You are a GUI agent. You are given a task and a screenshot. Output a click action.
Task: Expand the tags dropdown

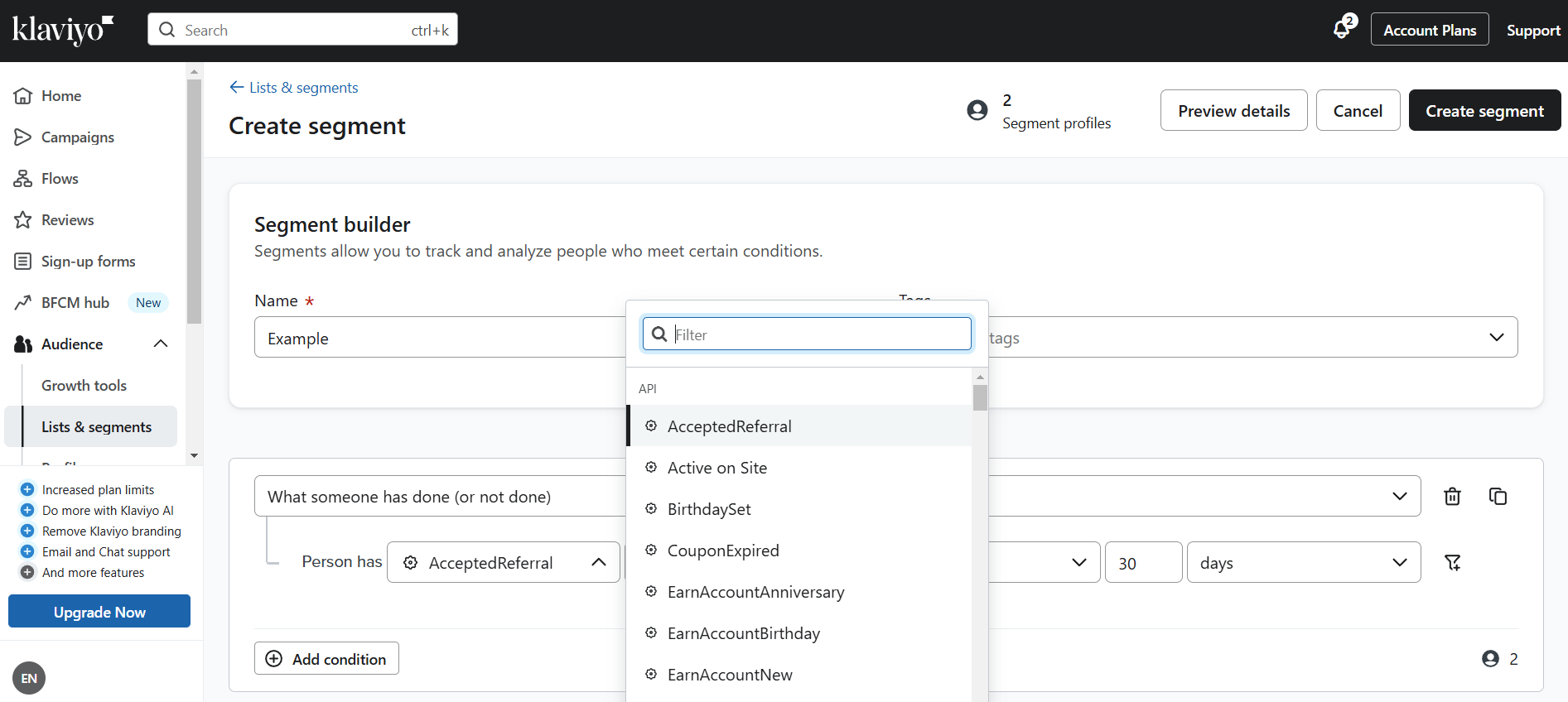coord(1495,338)
